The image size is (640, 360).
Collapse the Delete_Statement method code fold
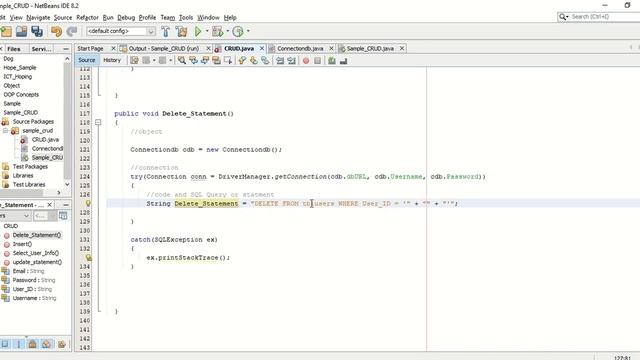point(98,122)
